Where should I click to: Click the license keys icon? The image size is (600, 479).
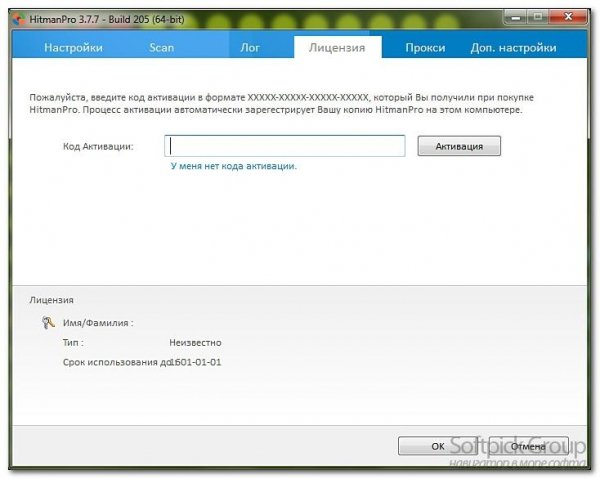(48, 323)
